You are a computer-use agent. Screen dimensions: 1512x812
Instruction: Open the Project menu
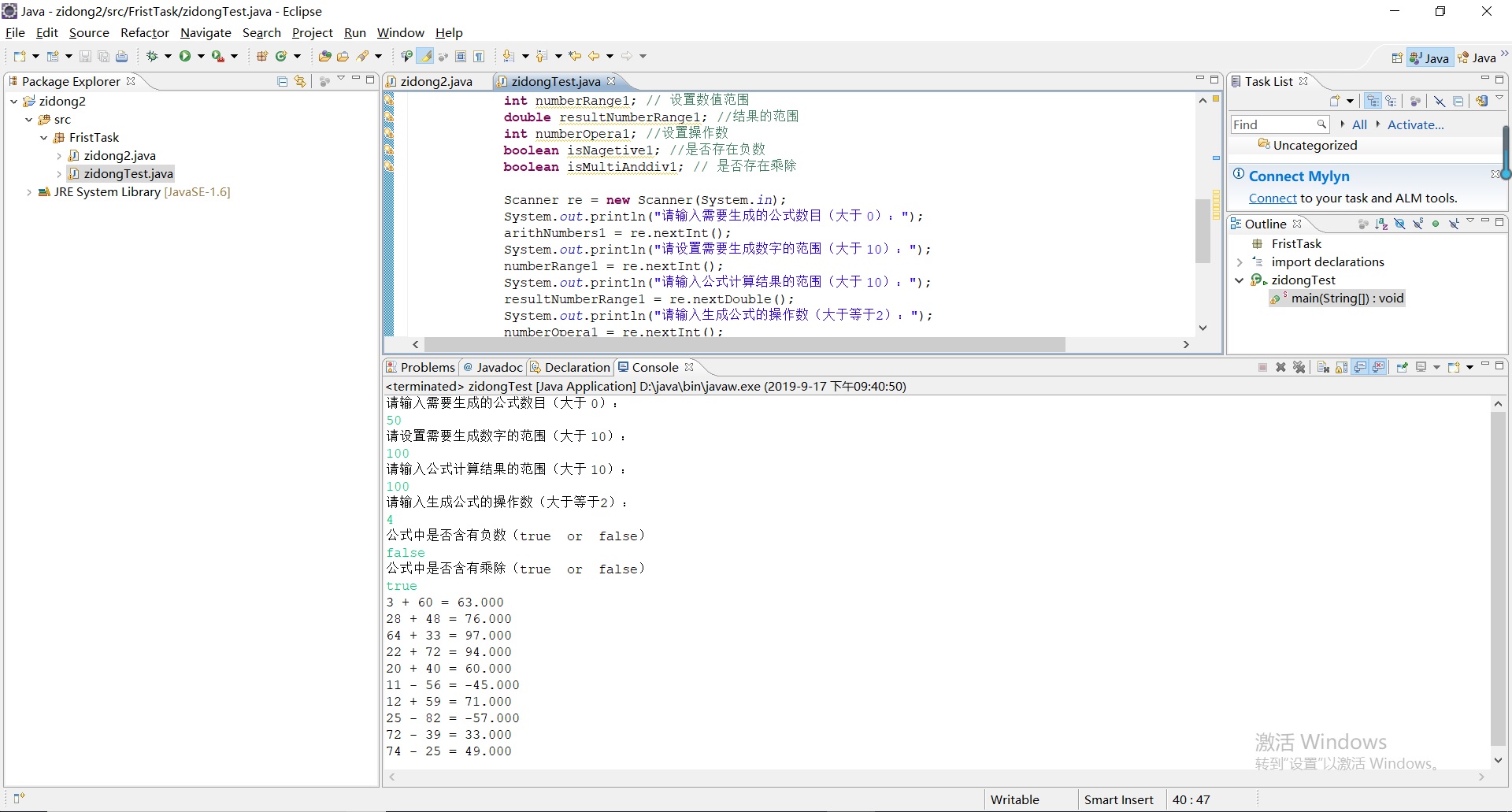[313, 32]
